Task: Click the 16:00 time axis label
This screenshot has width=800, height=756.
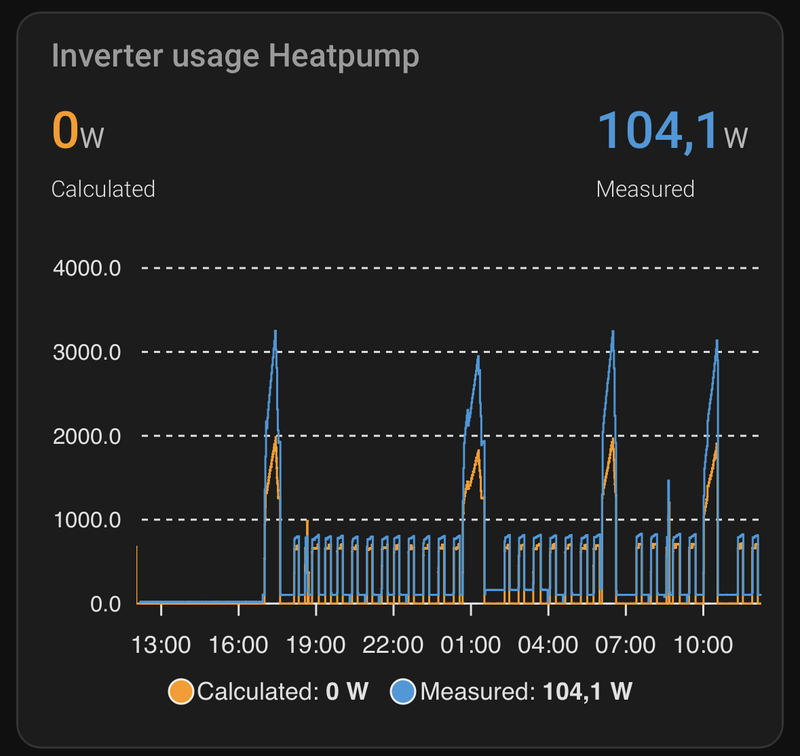Action: (238, 644)
